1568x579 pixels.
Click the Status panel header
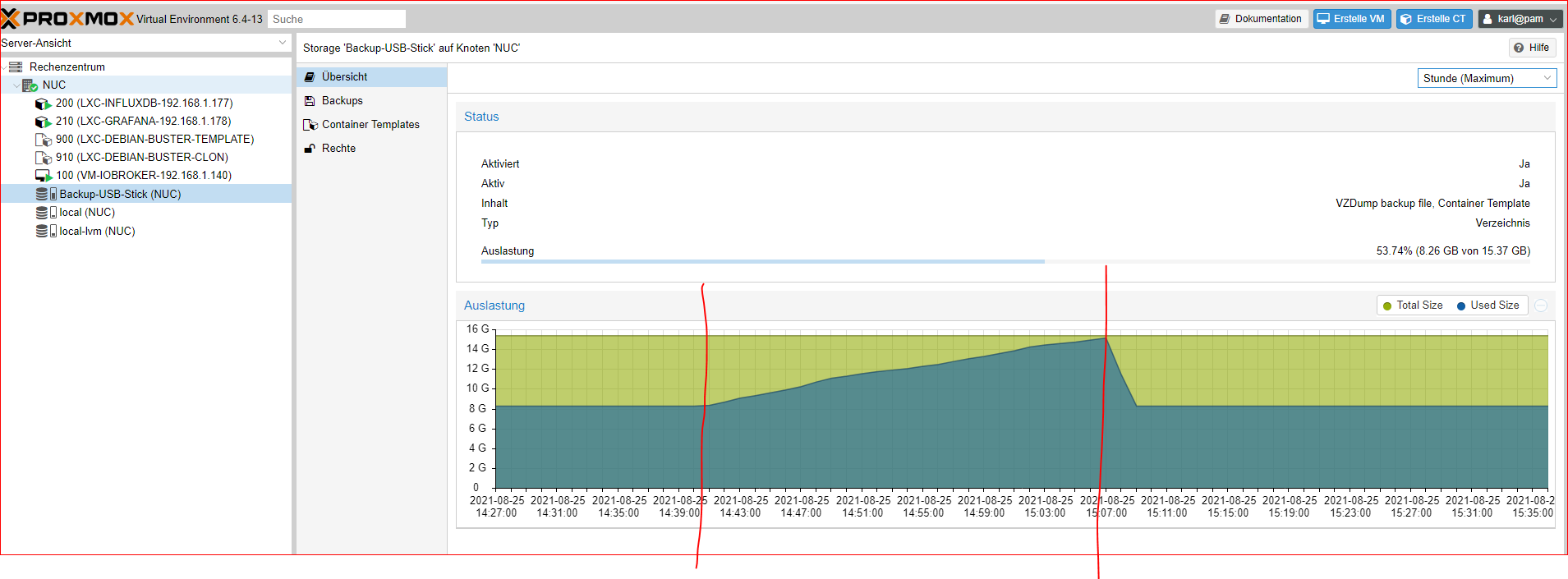(1005, 117)
